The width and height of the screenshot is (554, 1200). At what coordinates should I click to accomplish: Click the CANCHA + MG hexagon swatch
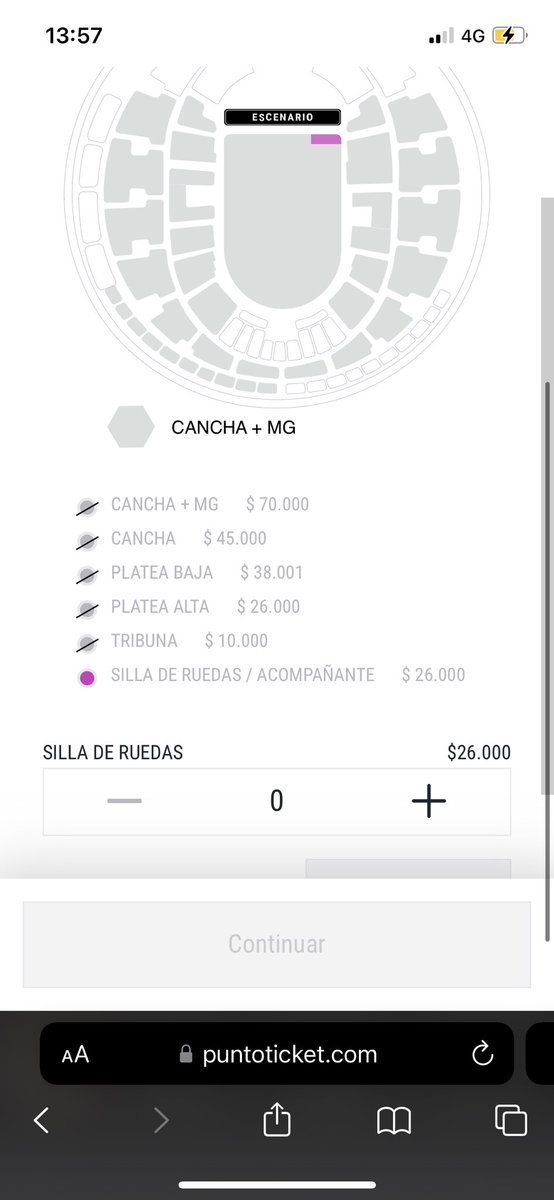[131, 427]
